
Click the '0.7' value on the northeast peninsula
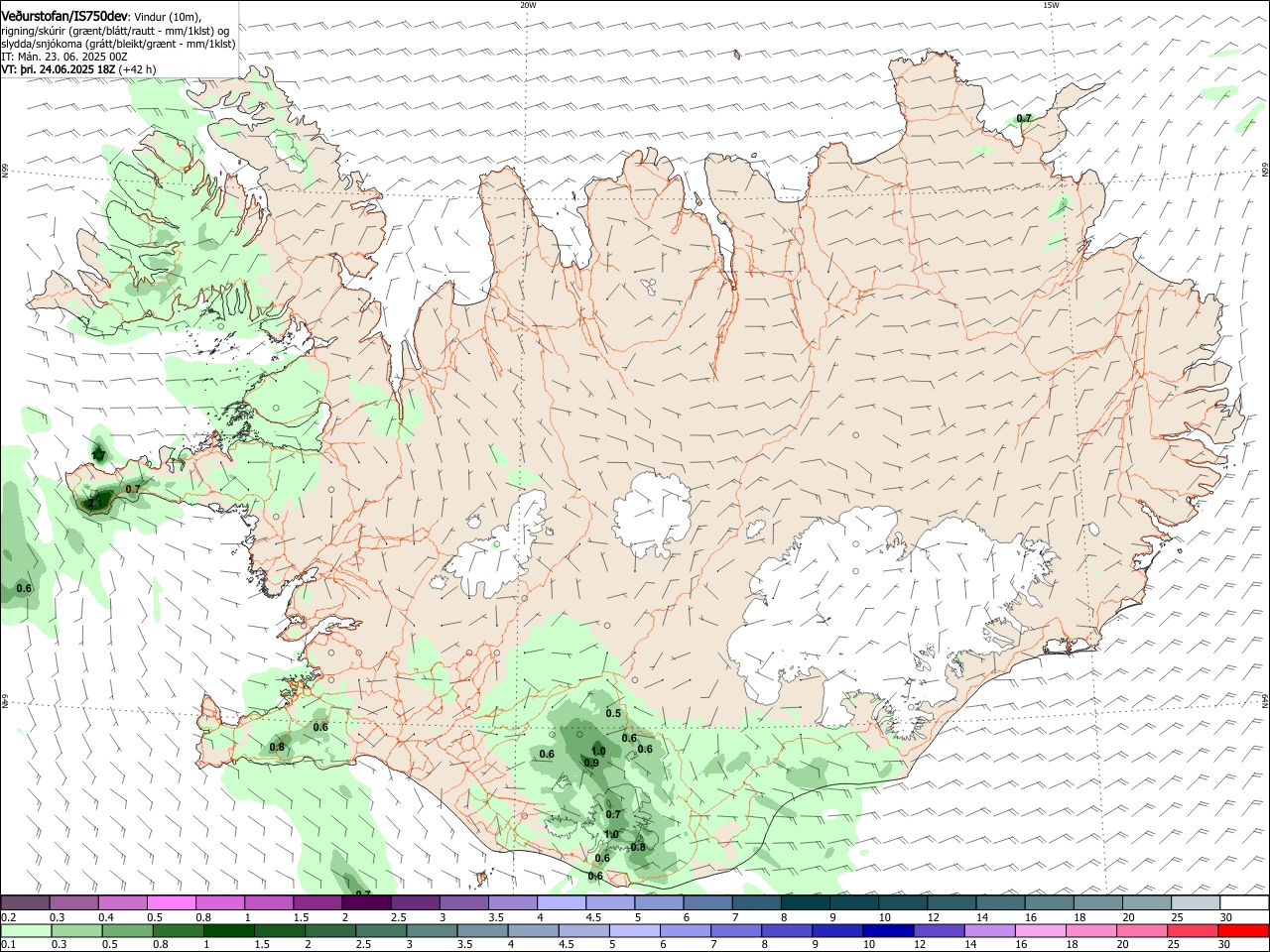point(1024,118)
